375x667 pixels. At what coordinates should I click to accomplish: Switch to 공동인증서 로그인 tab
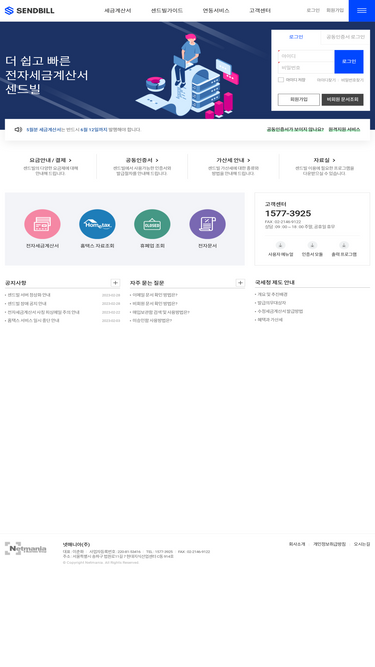pyautogui.click(x=345, y=37)
